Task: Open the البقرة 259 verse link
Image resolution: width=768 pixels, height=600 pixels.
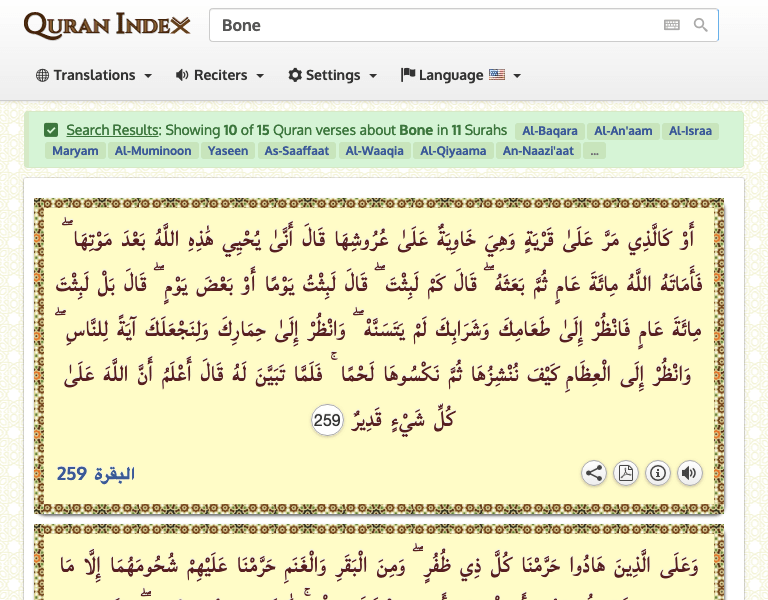Action: [96, 473]
